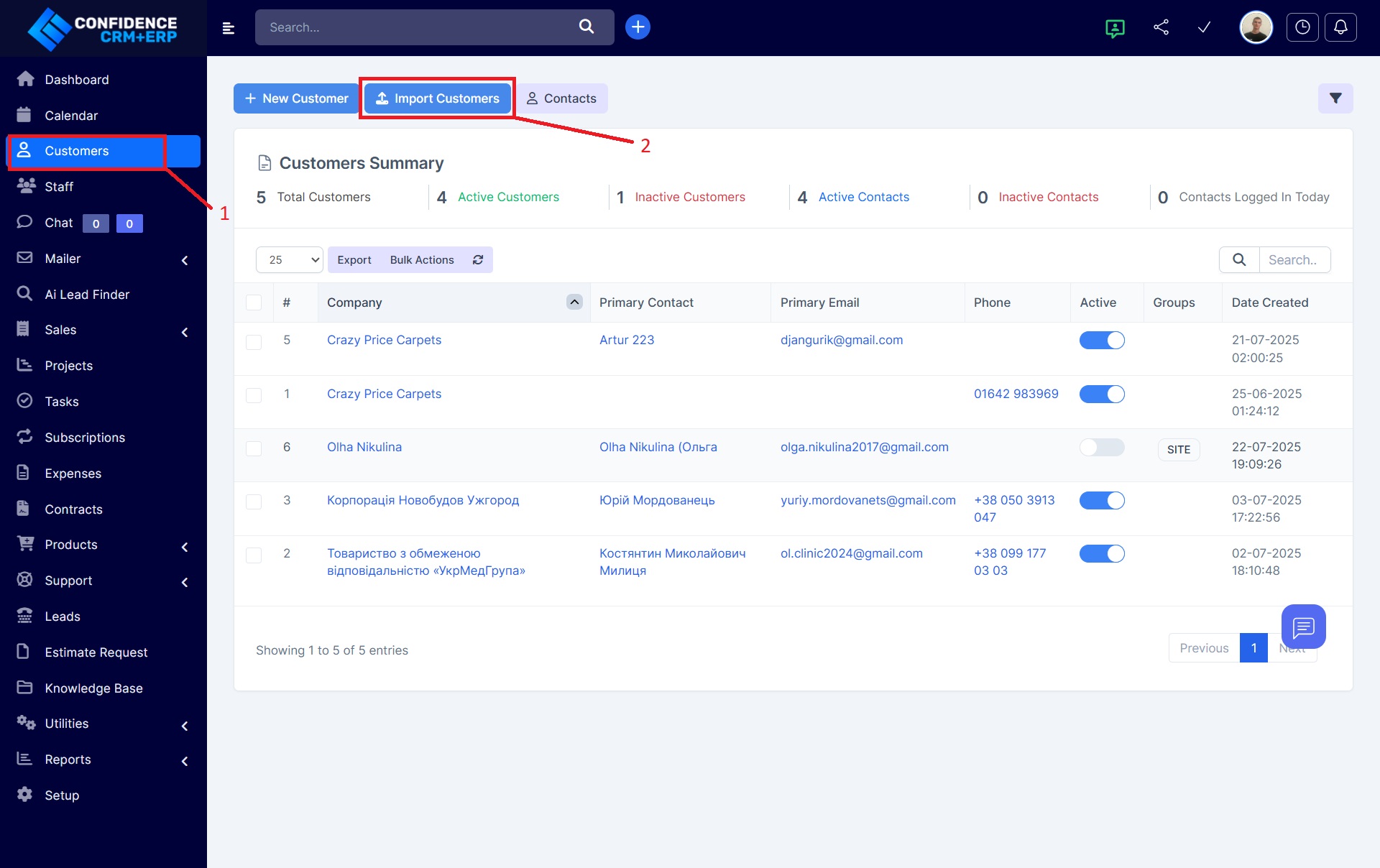The image size is (1380, 868).
Task: Toggle active switch for 01642 983969 row
Action: click(1102, 394)
